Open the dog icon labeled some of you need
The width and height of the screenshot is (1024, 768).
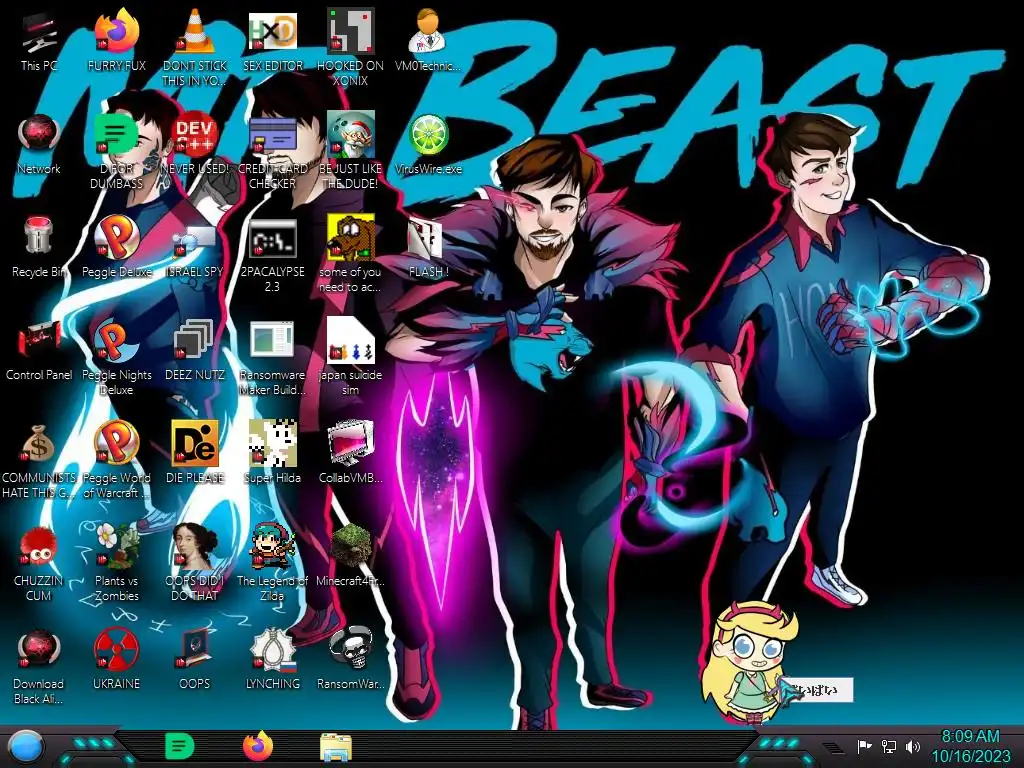350,255
